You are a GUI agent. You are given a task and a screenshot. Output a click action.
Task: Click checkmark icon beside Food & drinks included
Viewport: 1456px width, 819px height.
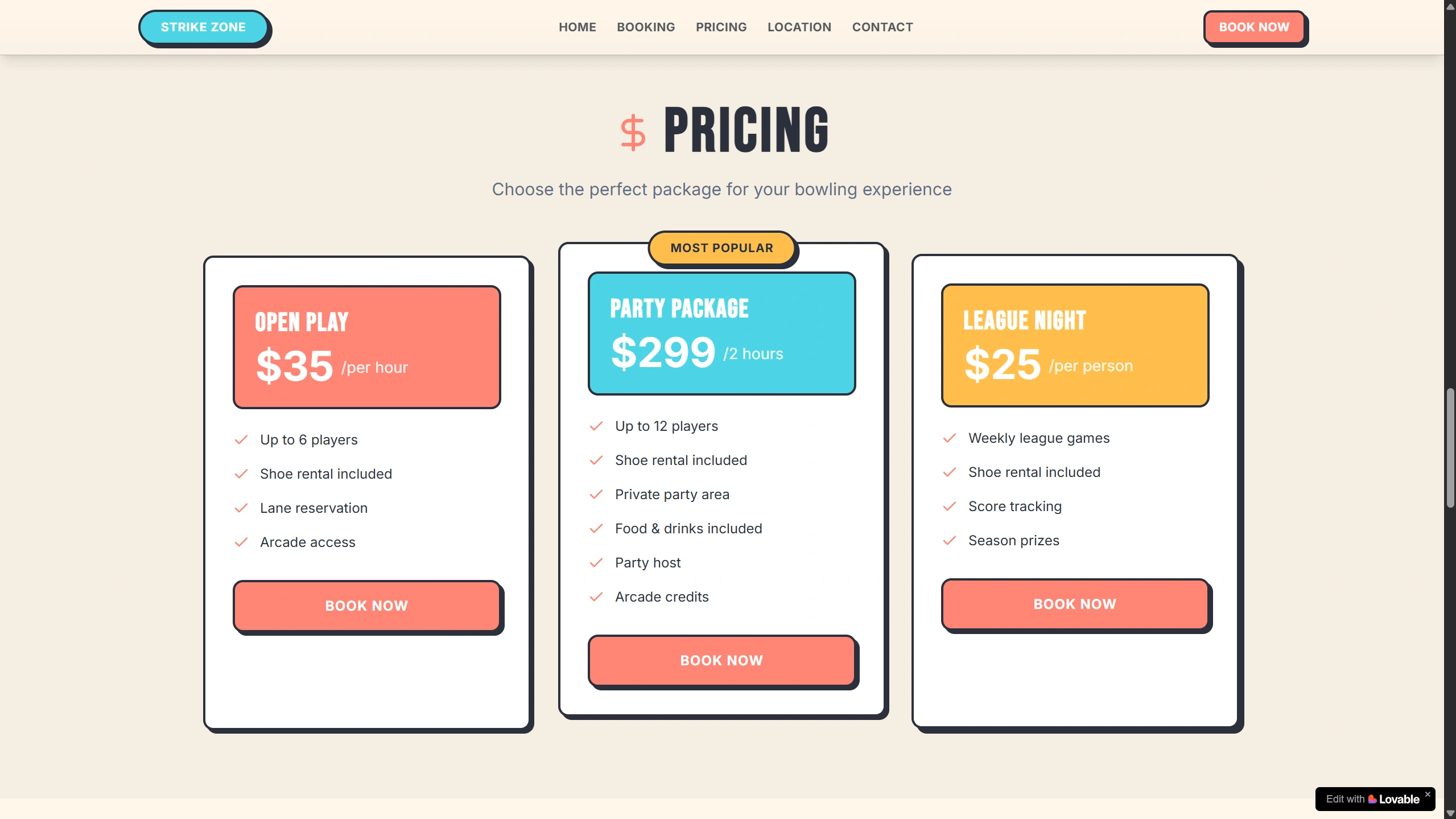click(596, 529)
